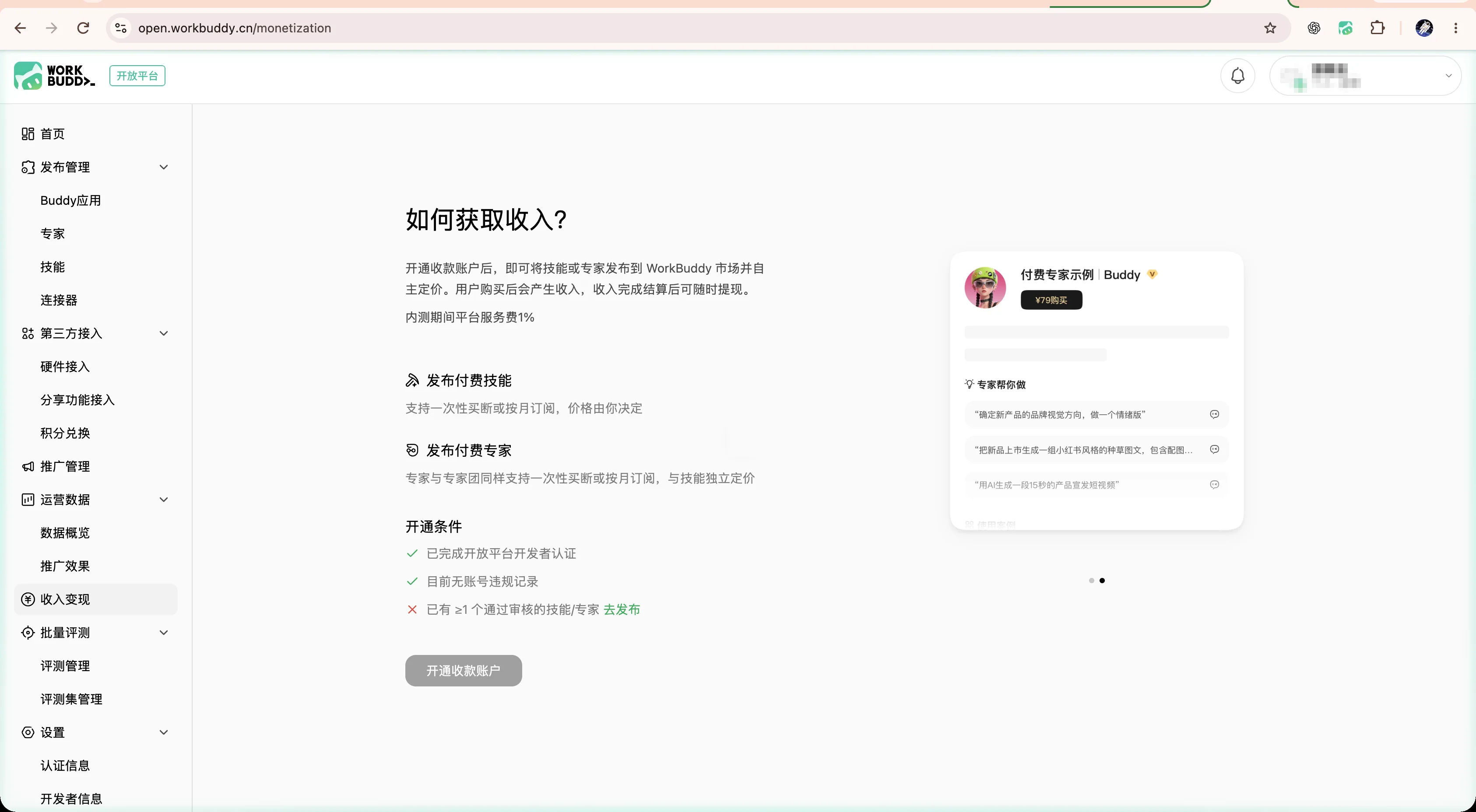Collapse the 发布管理 section
Viewport: 1476px width, 812px height.
(164, 167)
